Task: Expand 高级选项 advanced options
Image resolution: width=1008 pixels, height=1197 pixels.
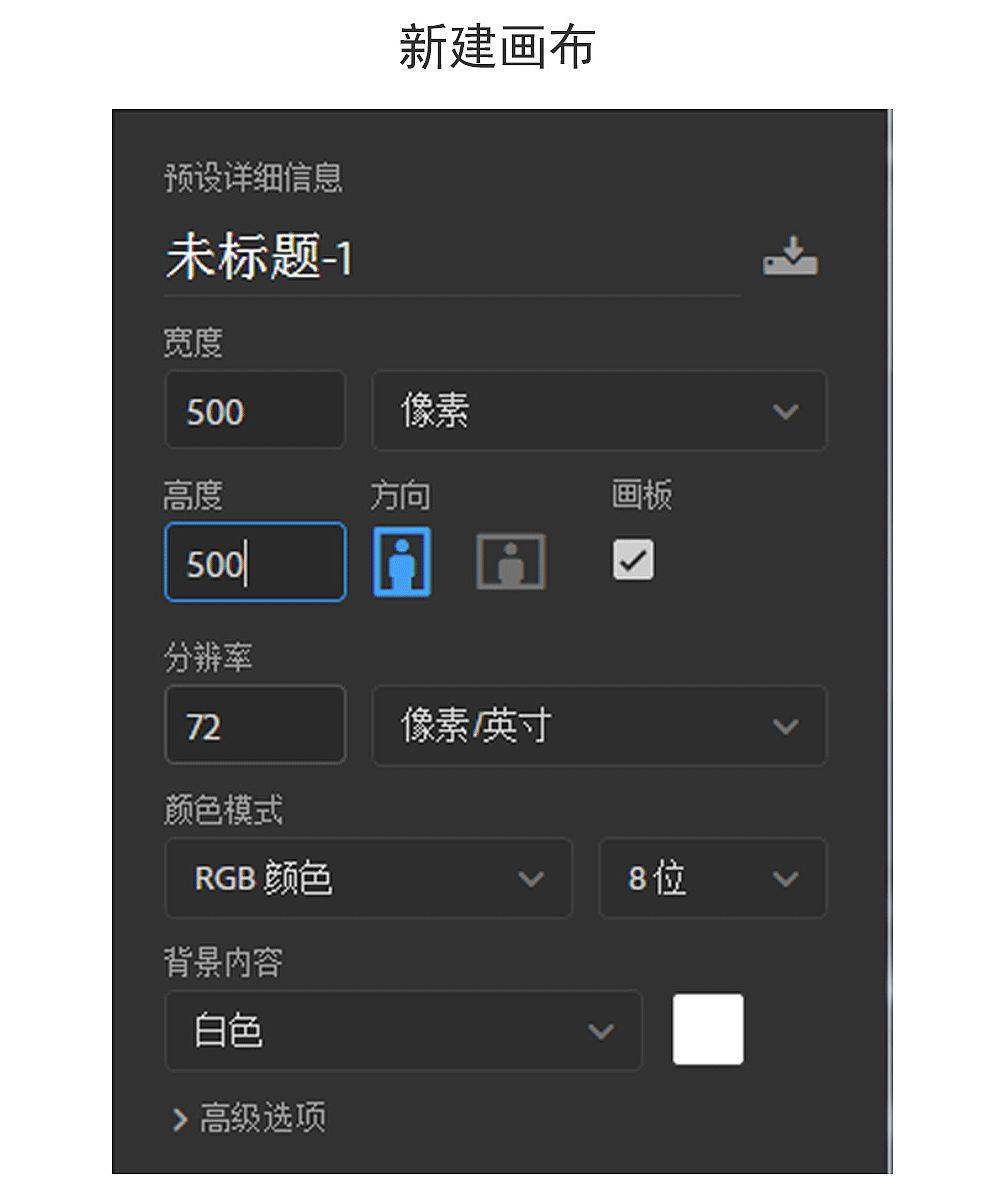Action: 249,1118
